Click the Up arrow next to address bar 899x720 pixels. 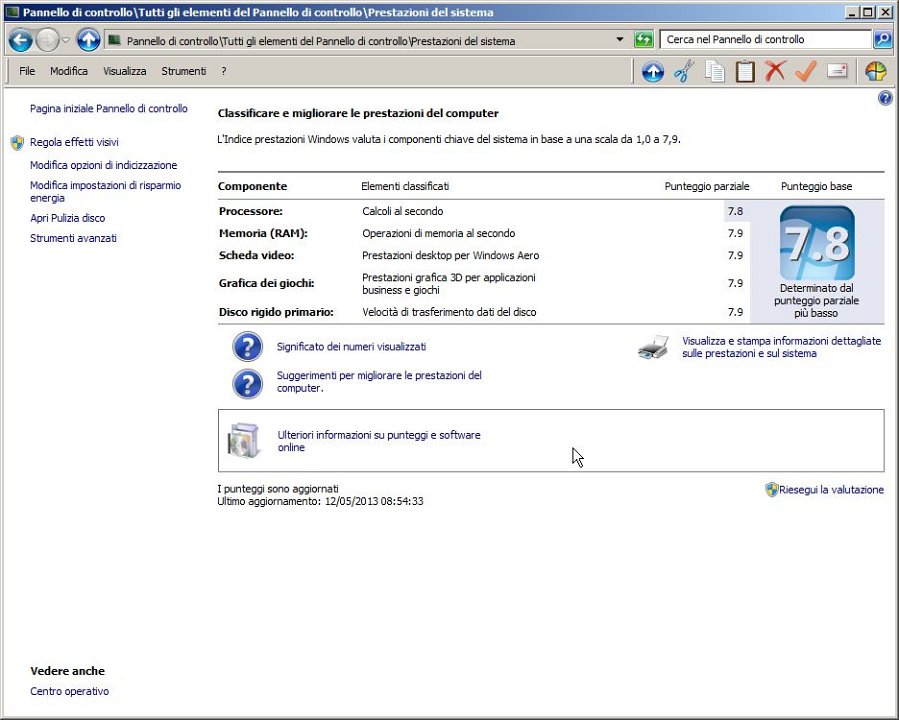point(88,40)
